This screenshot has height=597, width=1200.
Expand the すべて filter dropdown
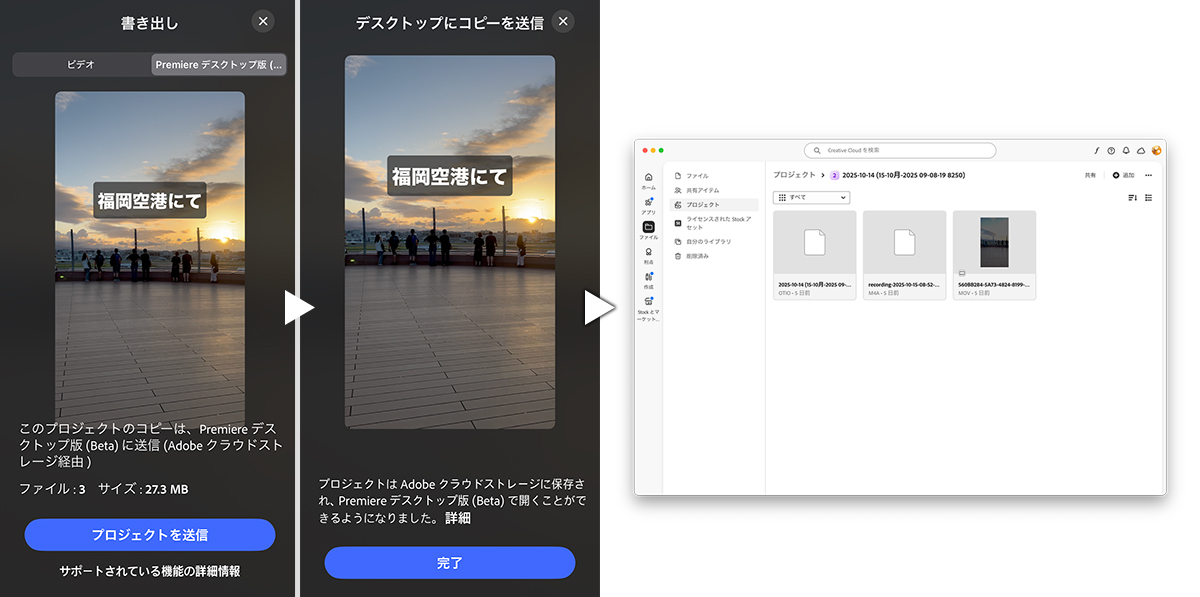[811, 198]
